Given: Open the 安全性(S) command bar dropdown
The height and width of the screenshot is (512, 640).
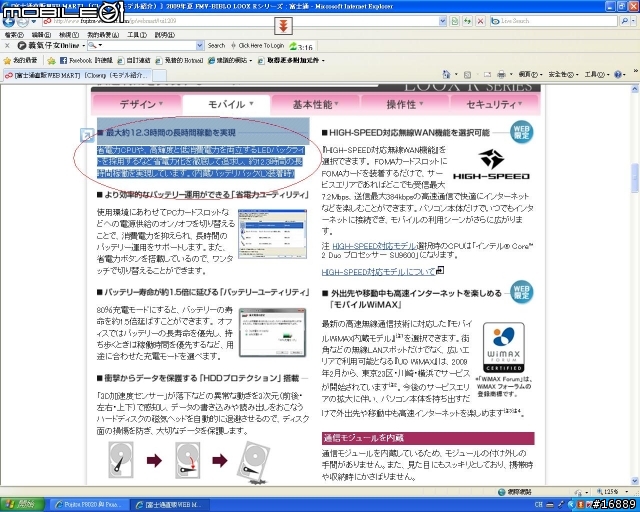Looking at the screenshot, I should (x=563, y=75).
